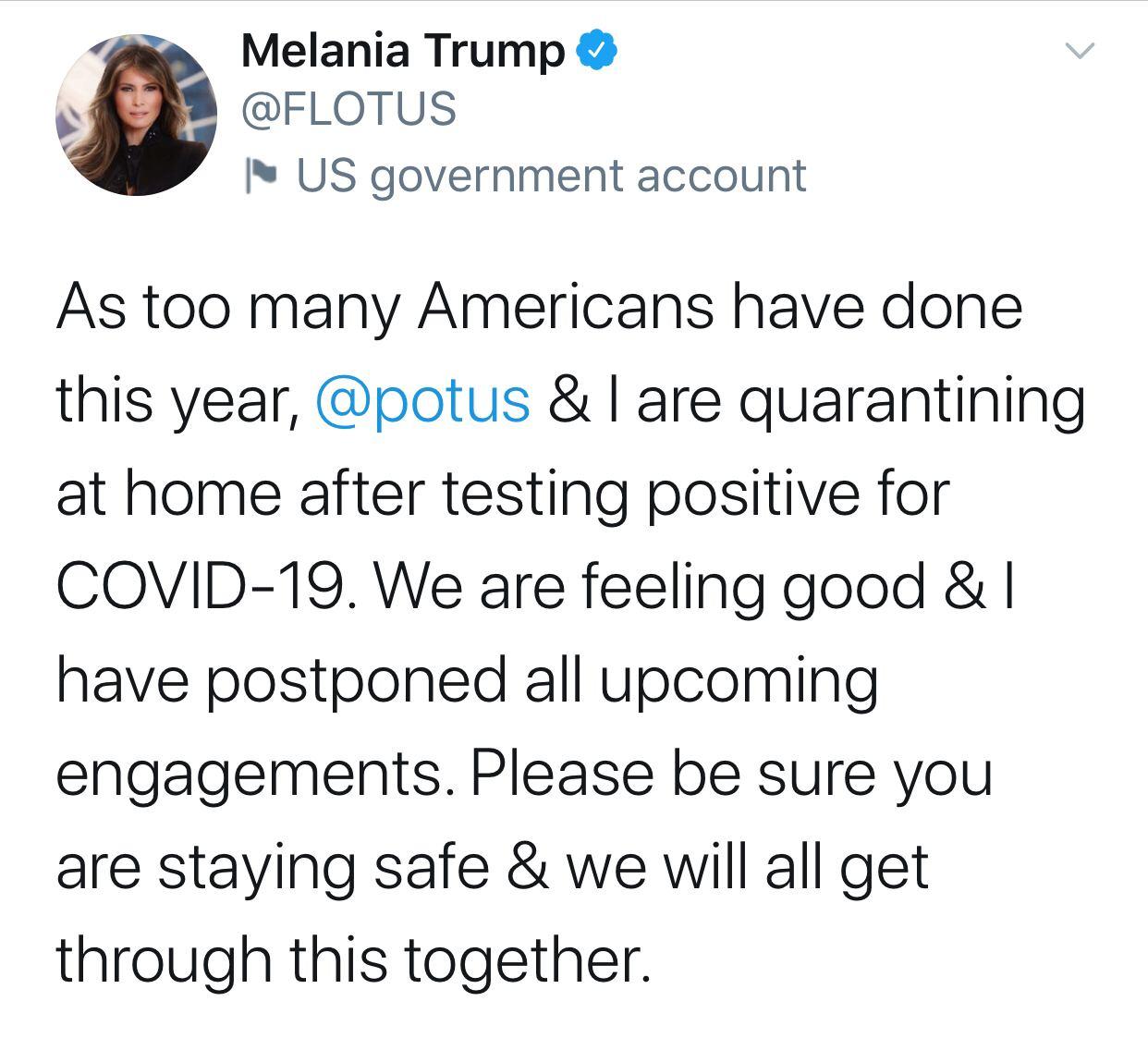Click the 'US government account' label
The width and height of the screenshot is (1148, 1050).
551,176
